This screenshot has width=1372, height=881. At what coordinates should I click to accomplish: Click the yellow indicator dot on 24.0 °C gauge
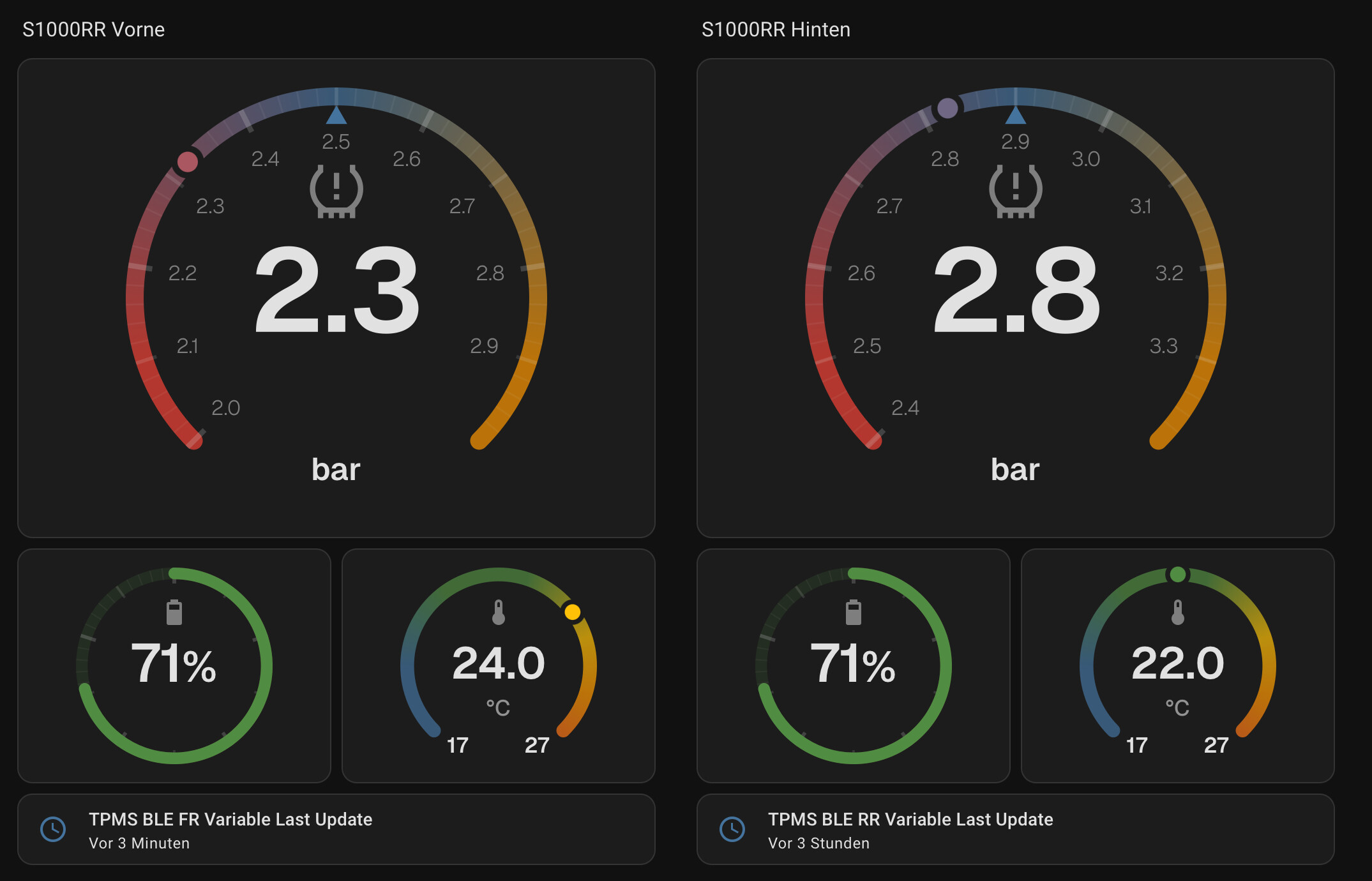point(573,612)
